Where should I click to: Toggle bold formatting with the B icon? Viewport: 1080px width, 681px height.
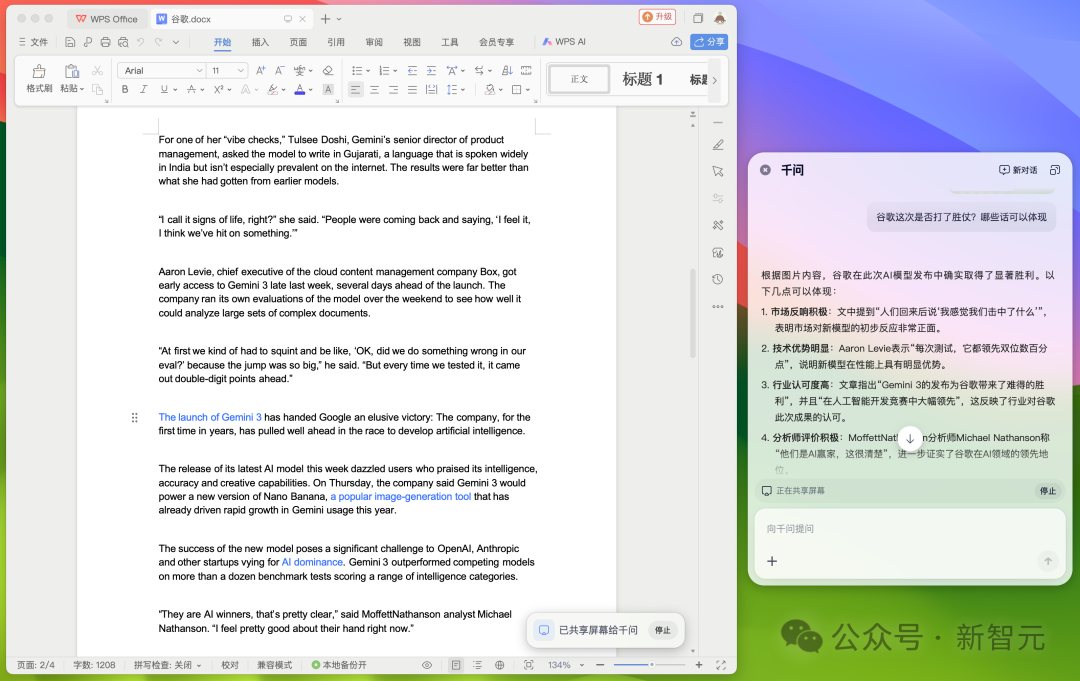(x=124, y=90)
